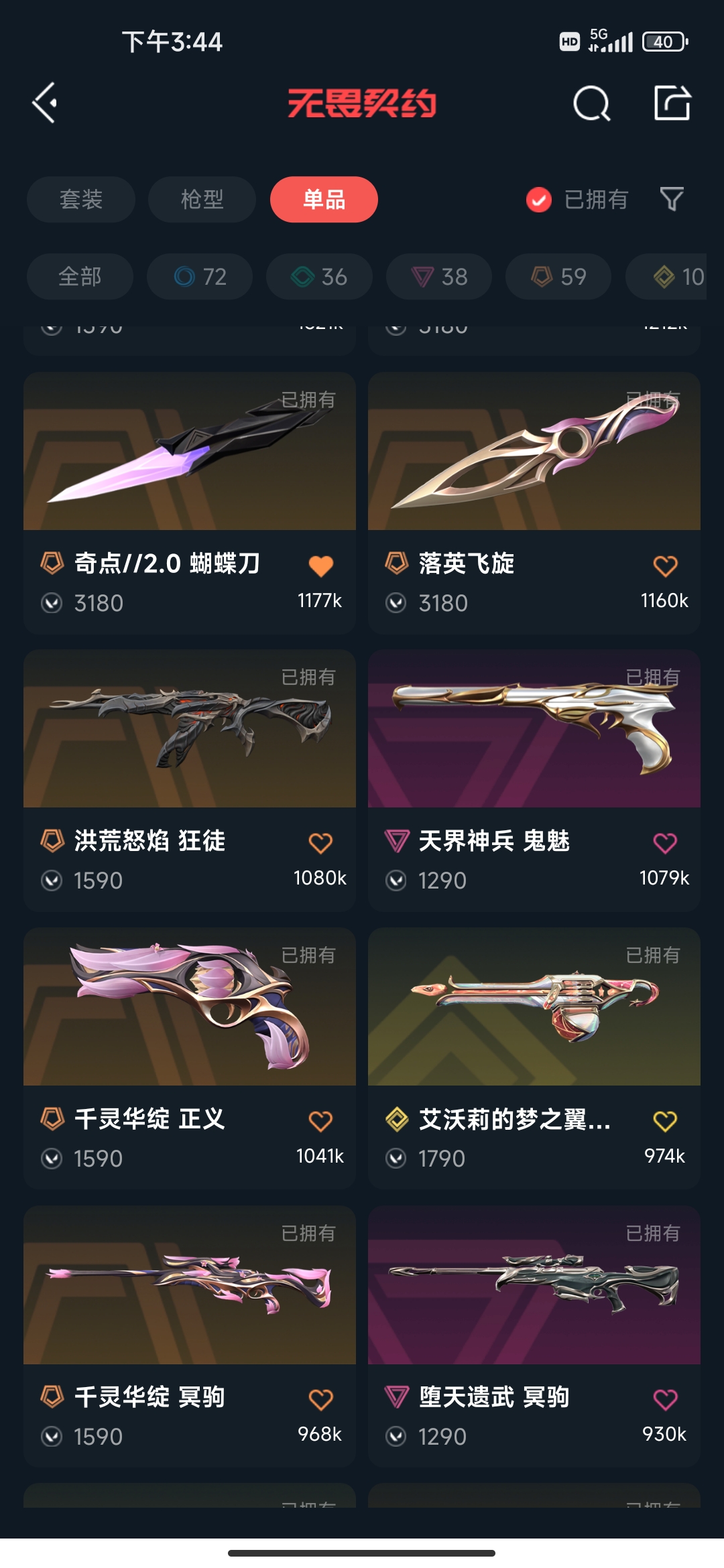Image resolution: width=724 pixels, height=1568 pixels.
Task: Open the filter funnel icon
Action: 672,199
